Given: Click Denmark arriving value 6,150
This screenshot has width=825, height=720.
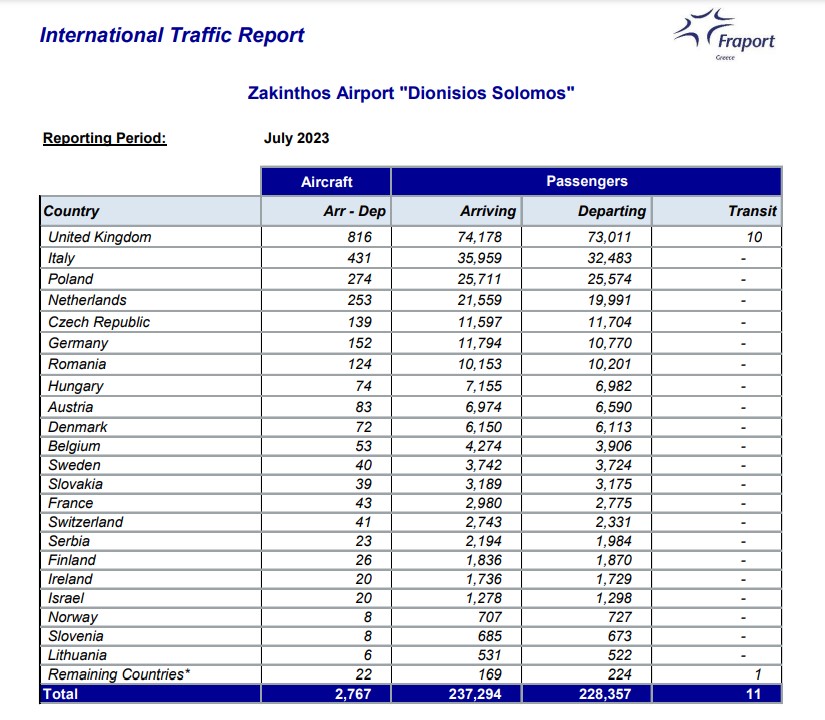Looking at the screenshot, I should coord(484,427).
